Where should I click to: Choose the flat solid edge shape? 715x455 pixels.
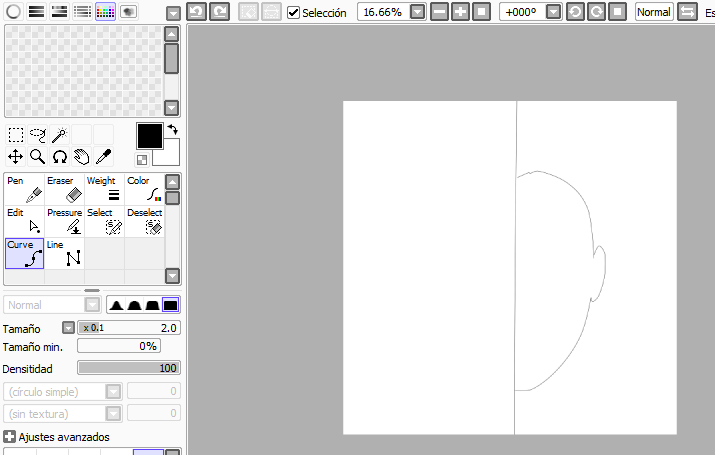(x=171, y=305)
